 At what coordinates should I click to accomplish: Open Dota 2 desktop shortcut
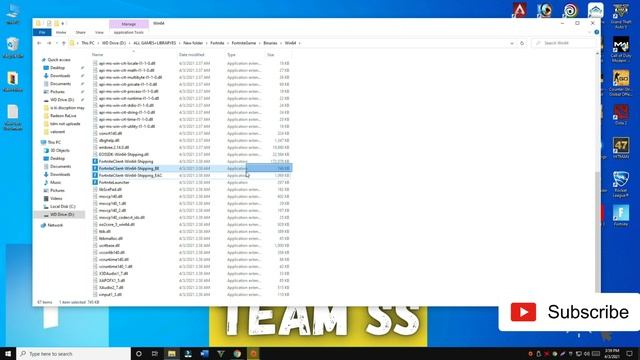(621, 116)
